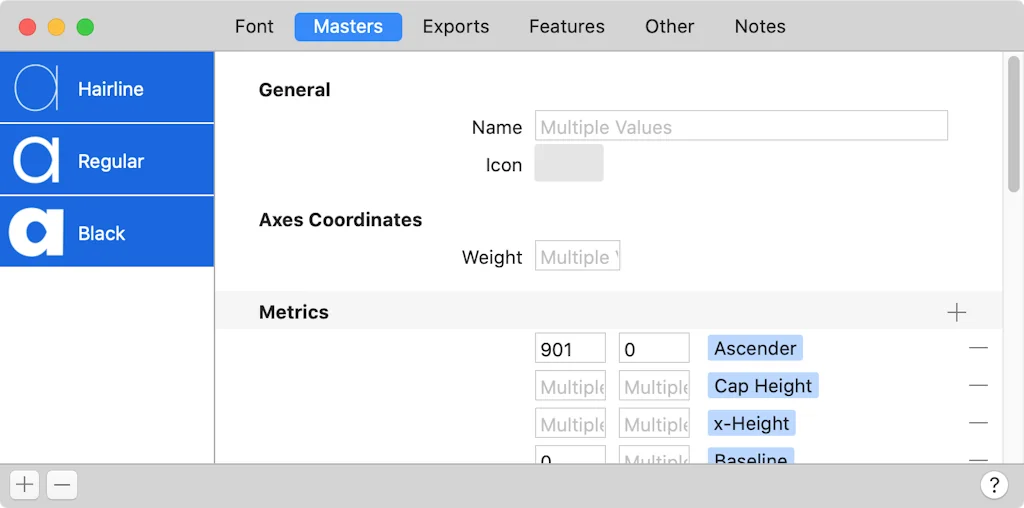Add a new metric with plus icon

957,313
